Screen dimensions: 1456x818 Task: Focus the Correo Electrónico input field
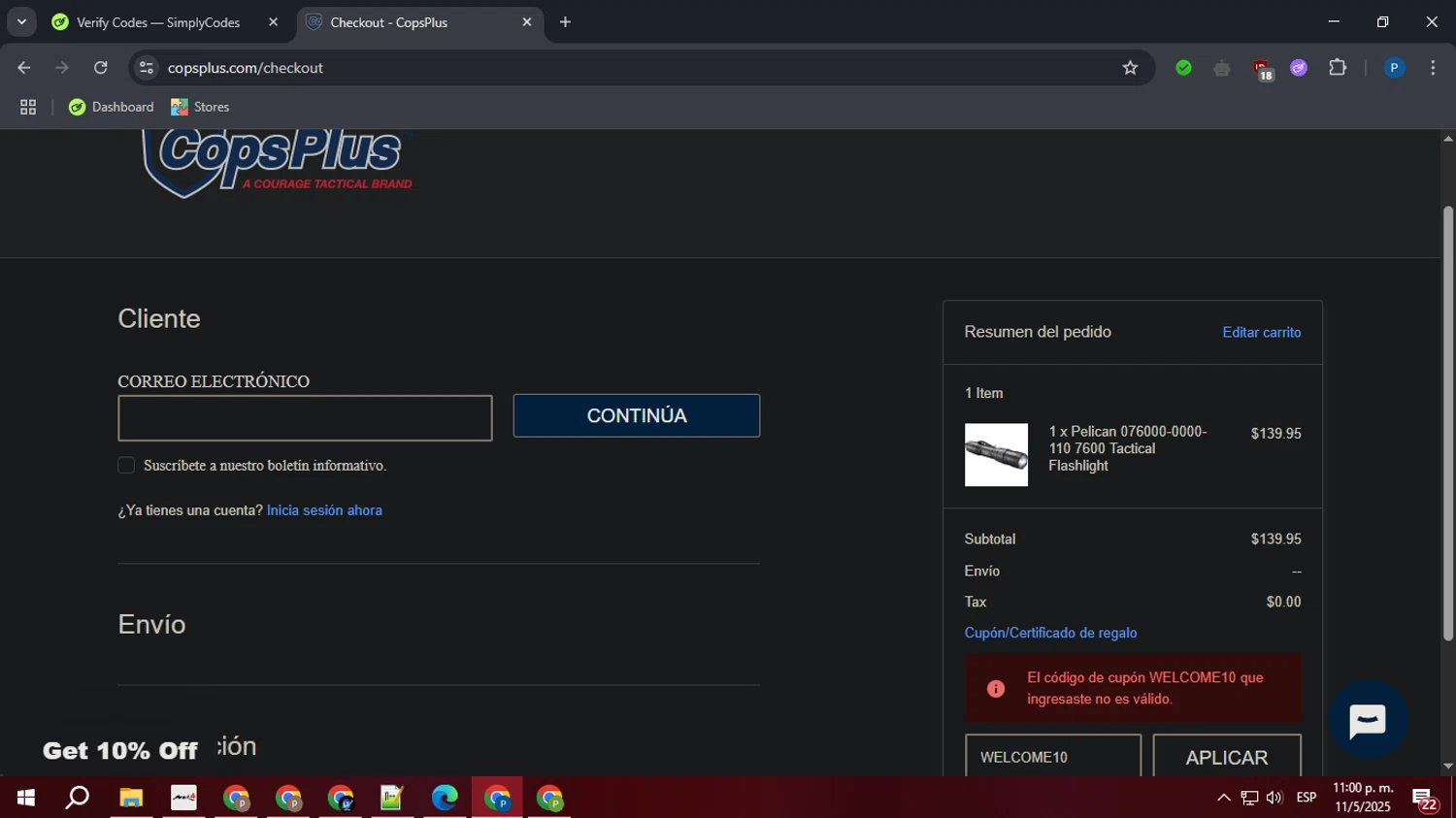tap(305, 418)
